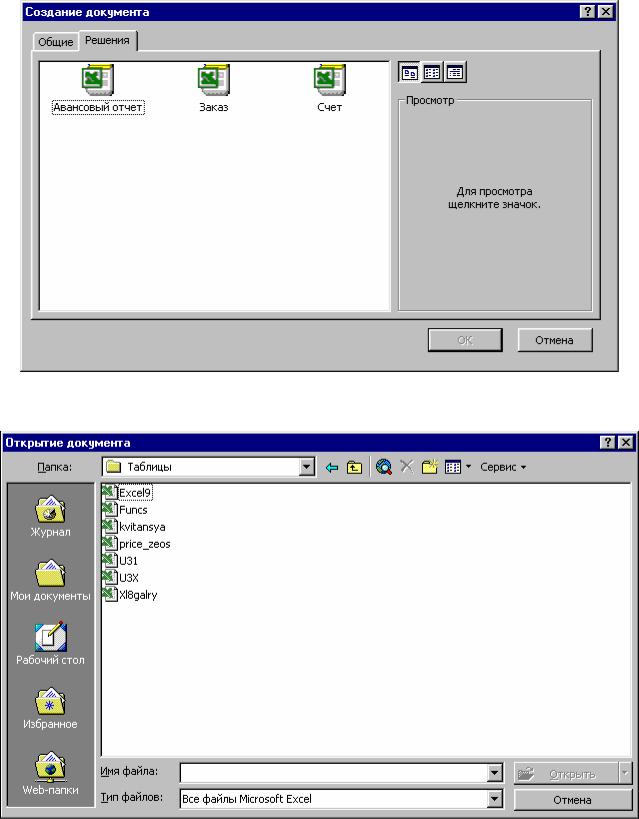639x819 pixels.
Task: Open the Имя файла dropdown arrow
Action: point(495,773)
